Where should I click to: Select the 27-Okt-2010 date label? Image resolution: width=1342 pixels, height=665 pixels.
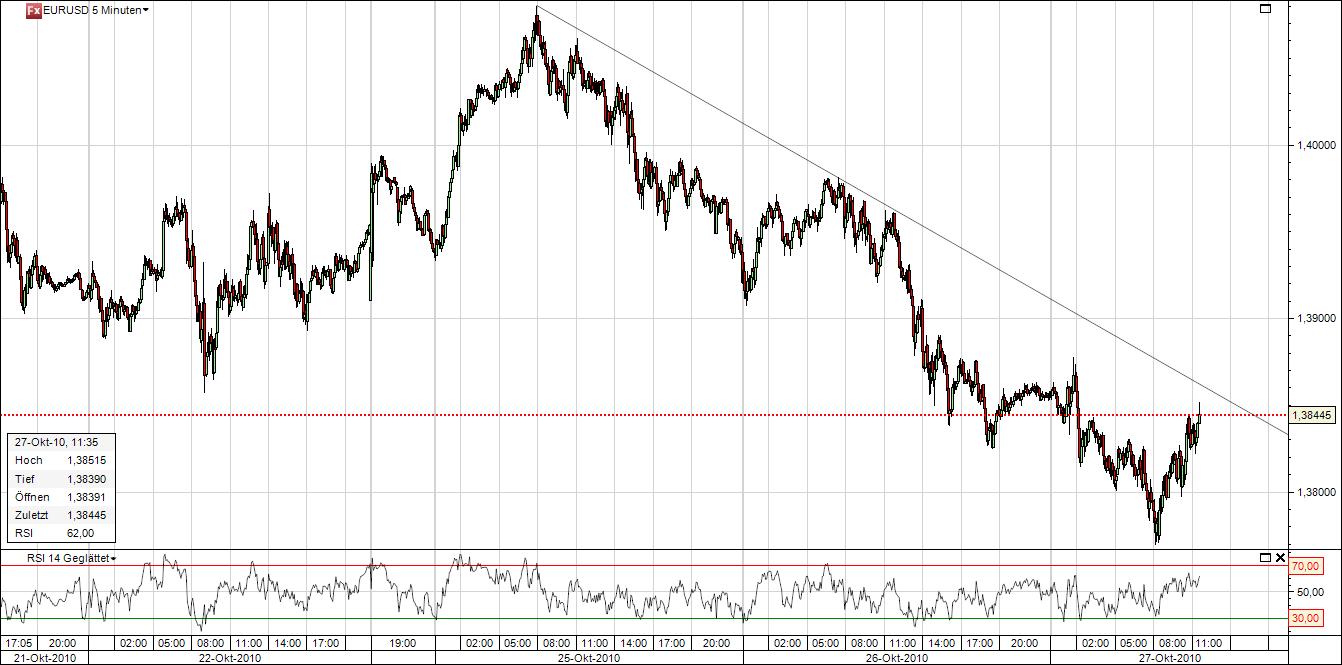pos(1171,658)
